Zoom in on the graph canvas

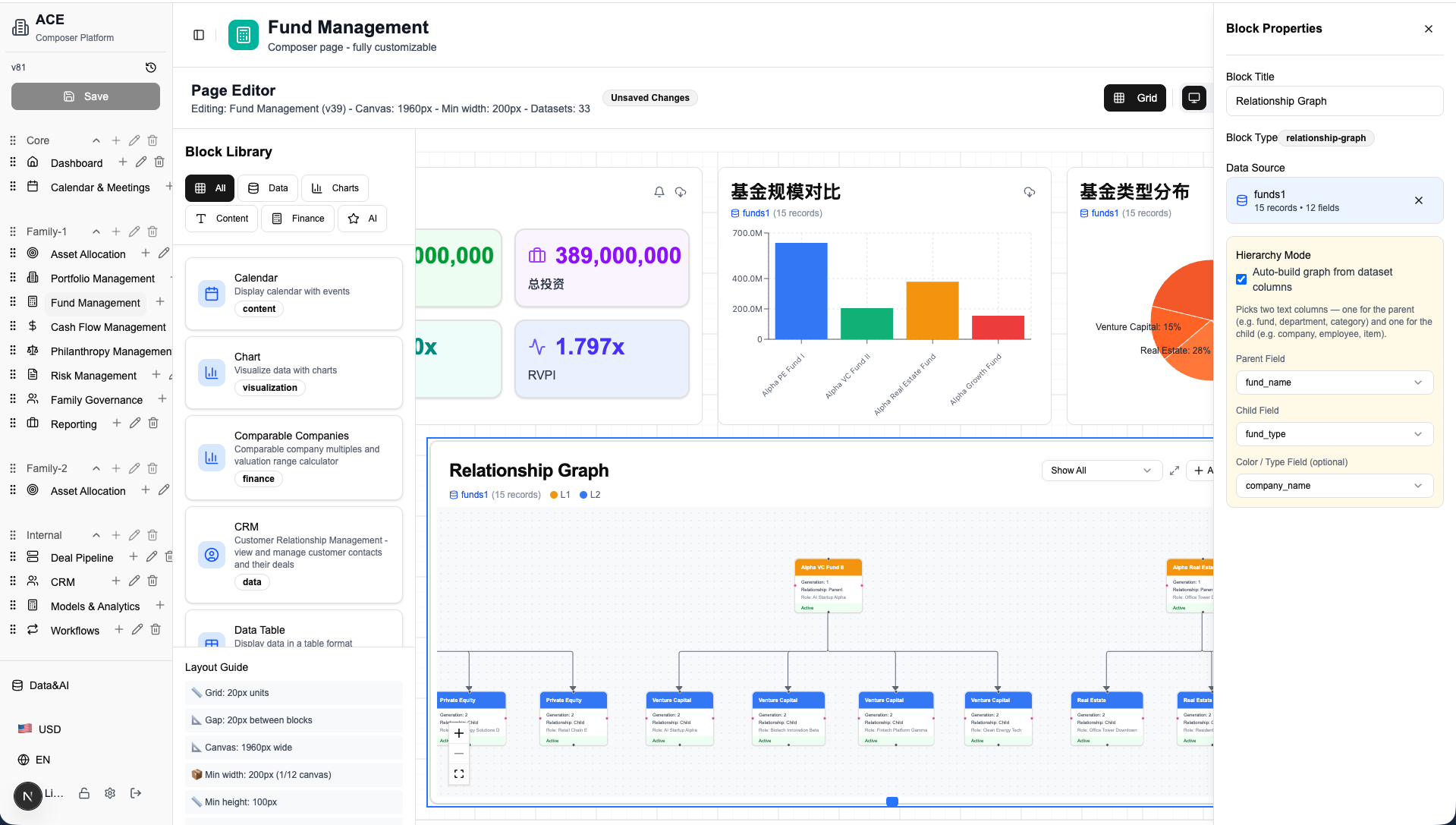pos(459,733)
